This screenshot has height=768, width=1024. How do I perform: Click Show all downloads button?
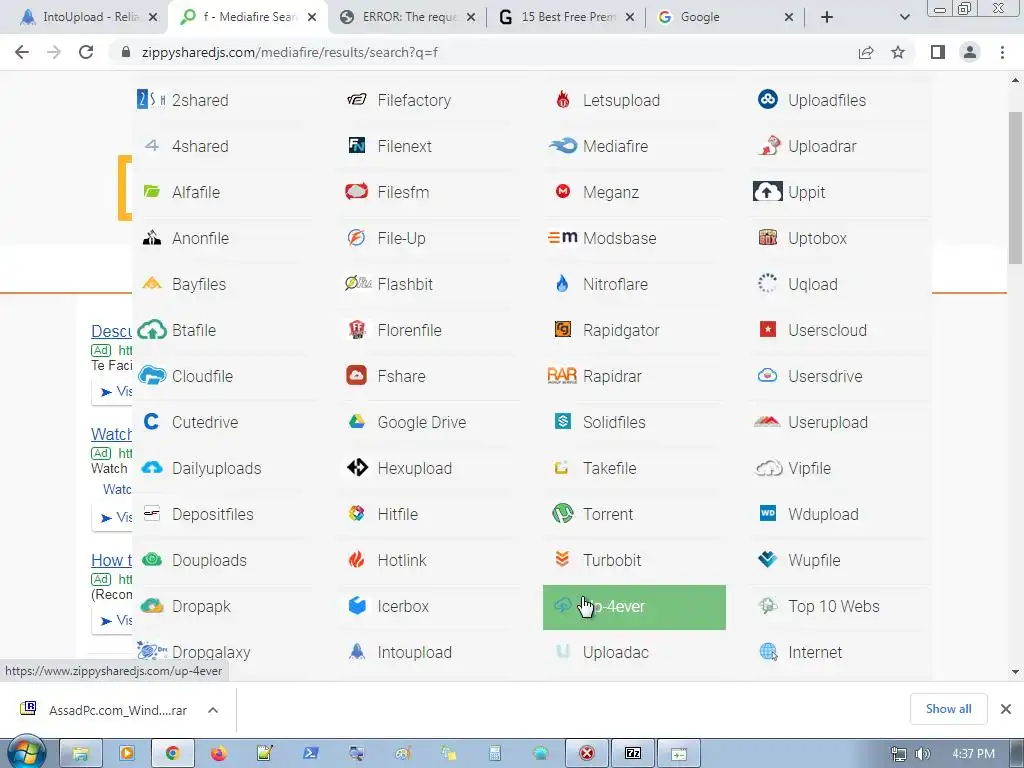coord(948,709)
